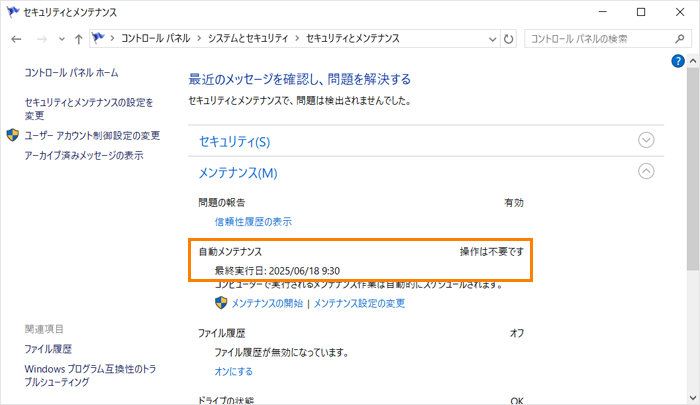Open Windows プログラム互換性のトラブルシューティング
The width and height of the screenshot is (700, 405).
click(90, 376)
